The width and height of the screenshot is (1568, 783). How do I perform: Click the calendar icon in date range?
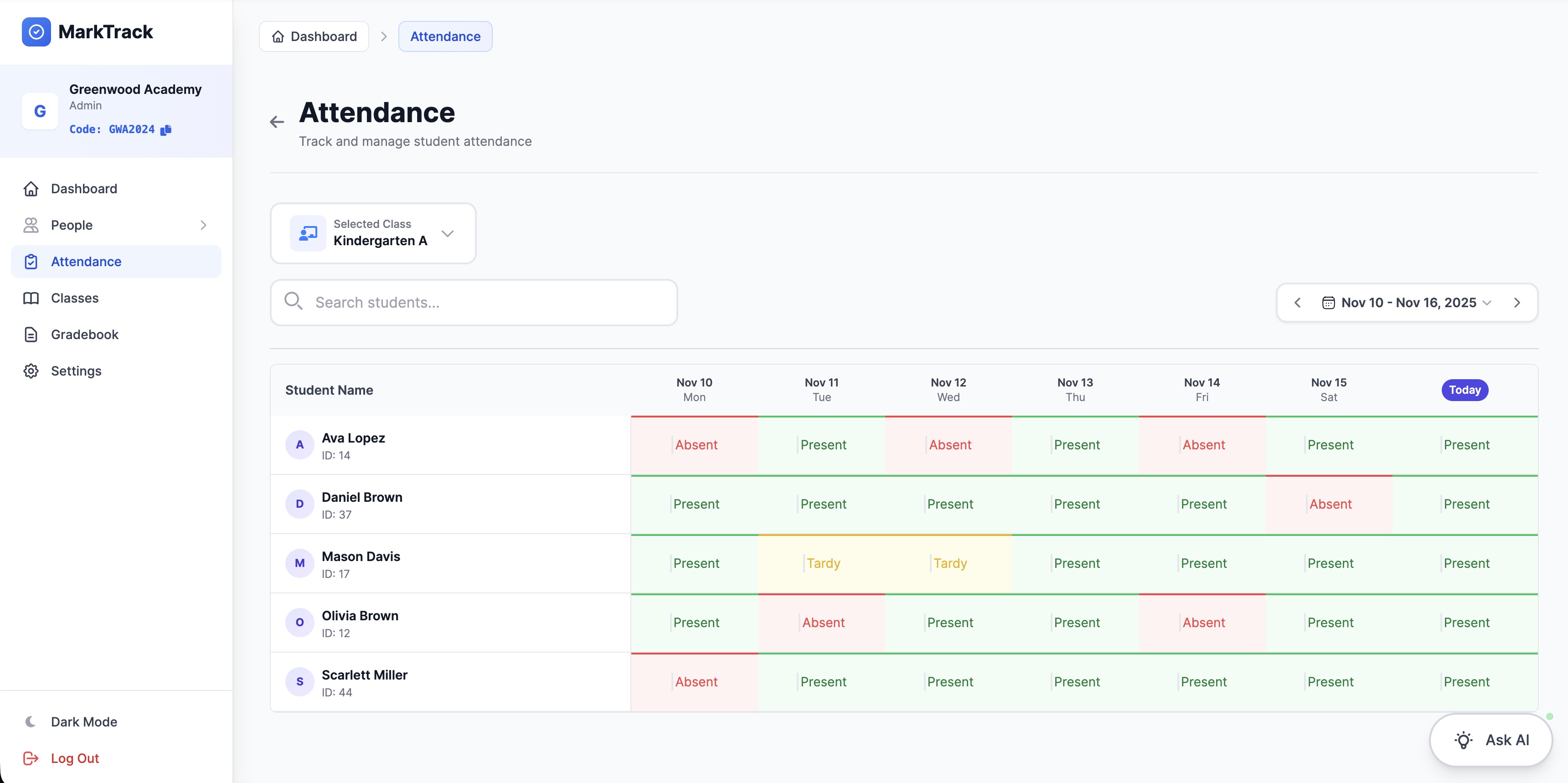tap(1328, 302)
